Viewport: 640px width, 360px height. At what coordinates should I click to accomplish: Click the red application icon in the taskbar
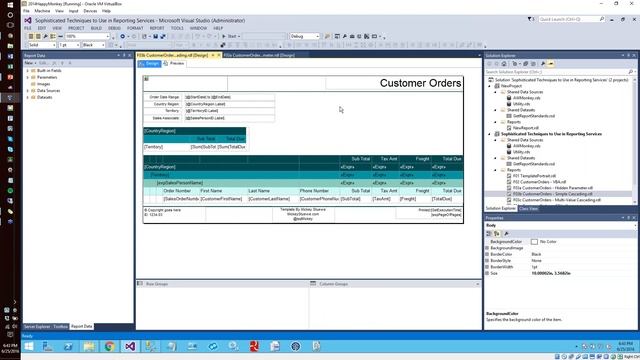pos(254,347)
